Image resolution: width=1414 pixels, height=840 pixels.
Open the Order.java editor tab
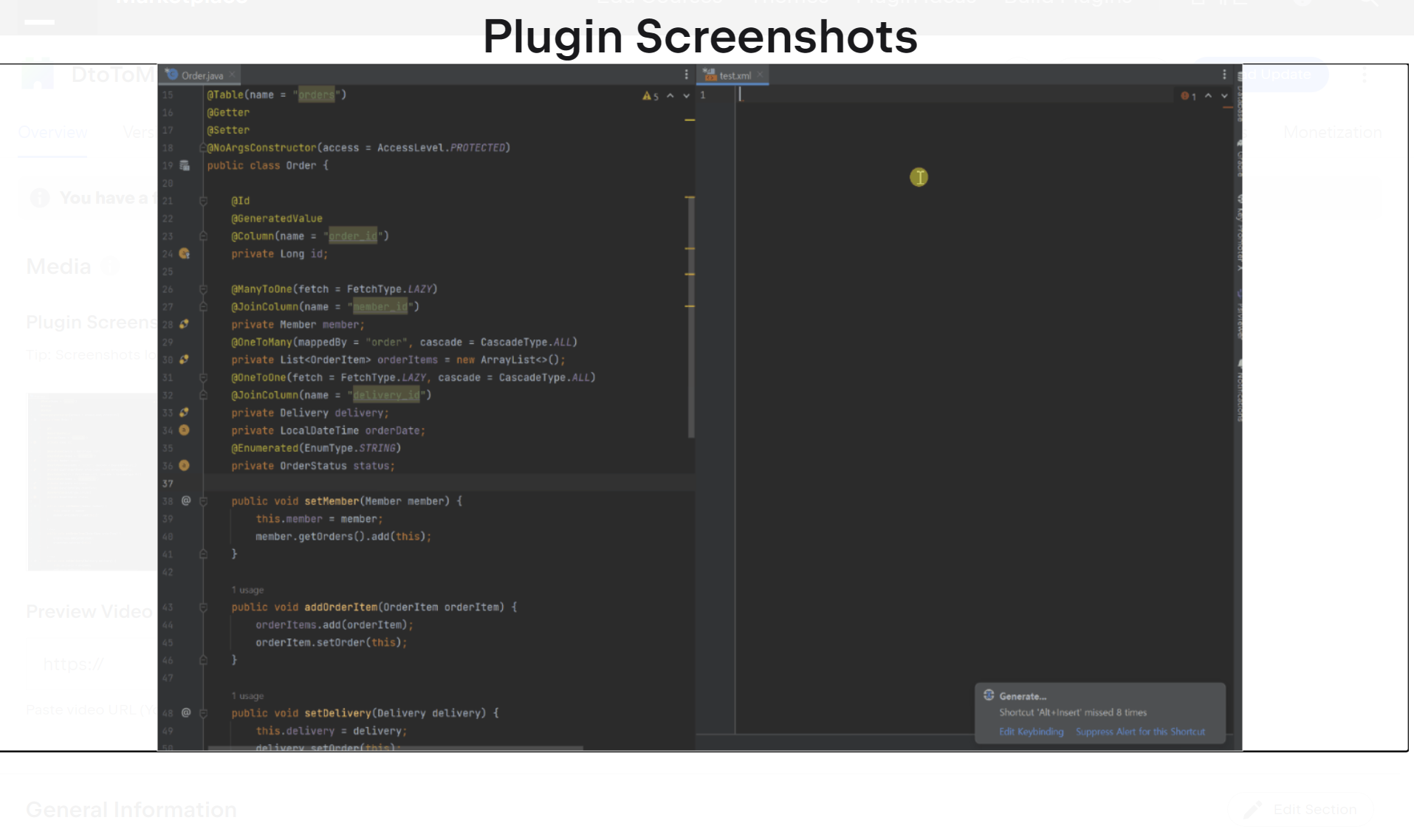coord(201,75)
